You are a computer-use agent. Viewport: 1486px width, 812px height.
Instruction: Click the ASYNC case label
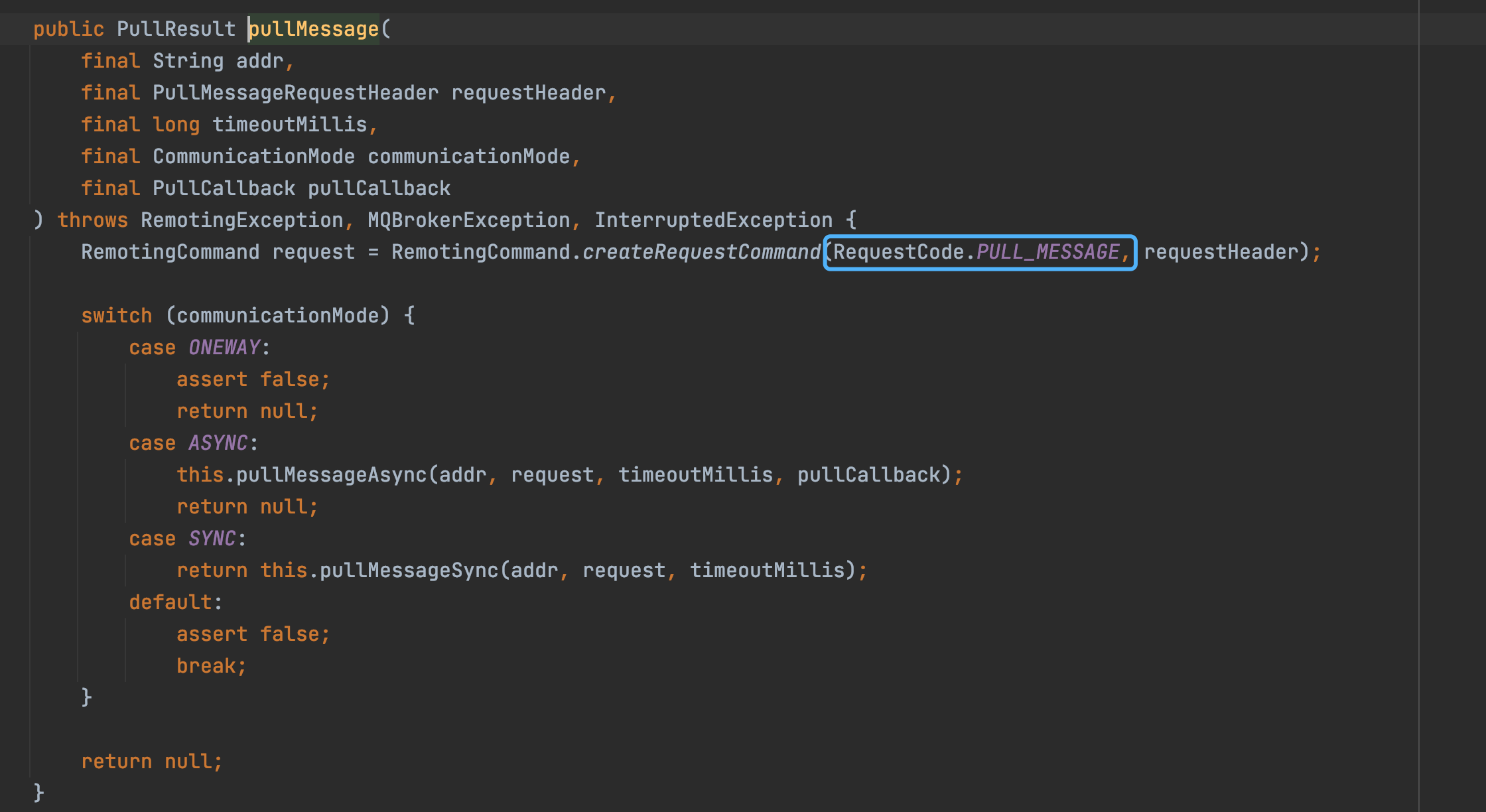click(x=218, y=443)
